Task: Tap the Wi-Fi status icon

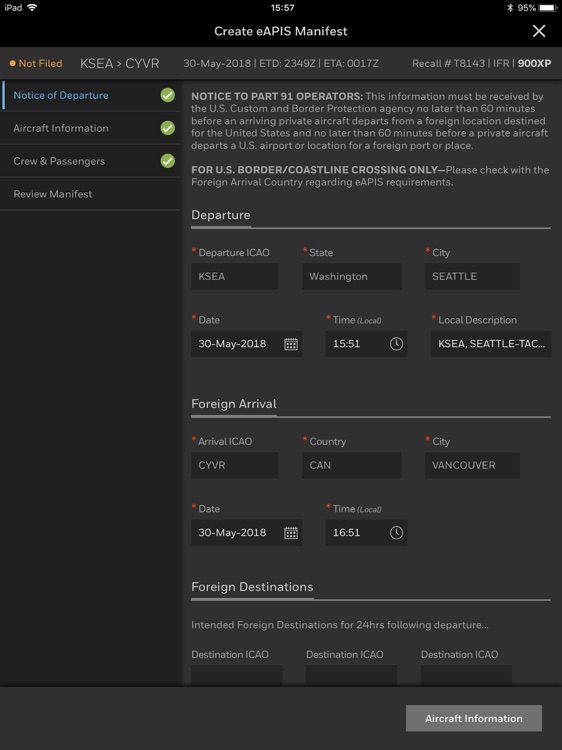Action: (32, 8)
